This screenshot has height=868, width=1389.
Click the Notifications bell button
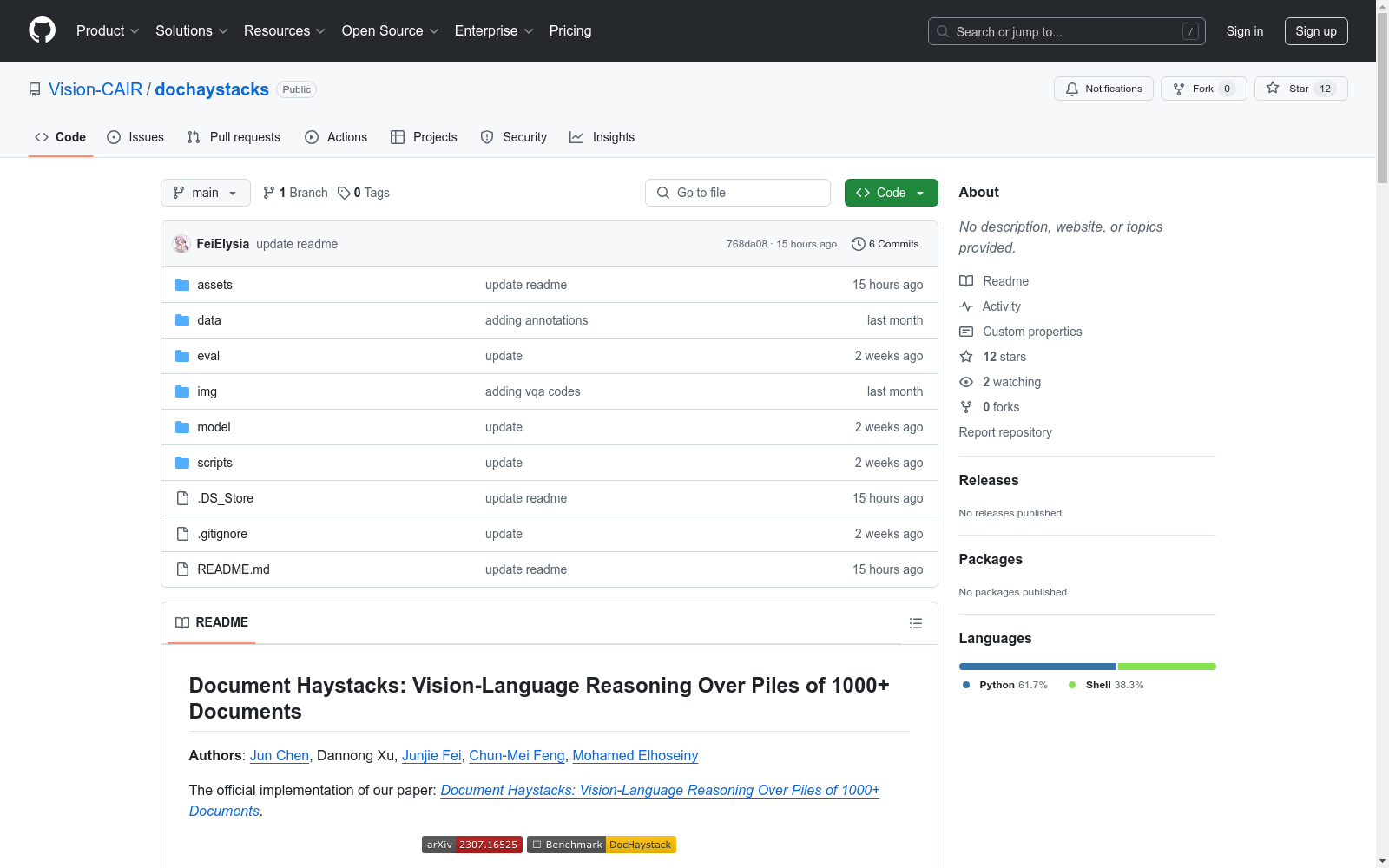point(1103,89)
